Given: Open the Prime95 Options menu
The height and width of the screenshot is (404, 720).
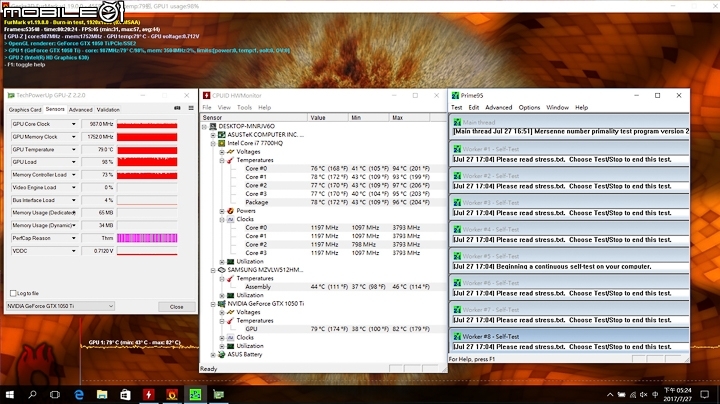Looking at the screenshot, I should coord(529,107).
